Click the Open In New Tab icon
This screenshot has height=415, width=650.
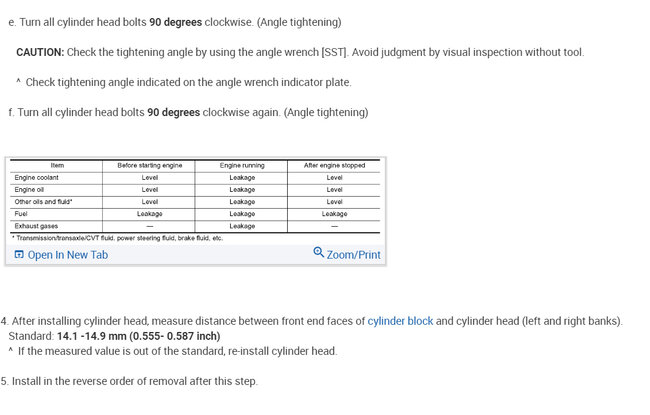click(x=18, y=255)
